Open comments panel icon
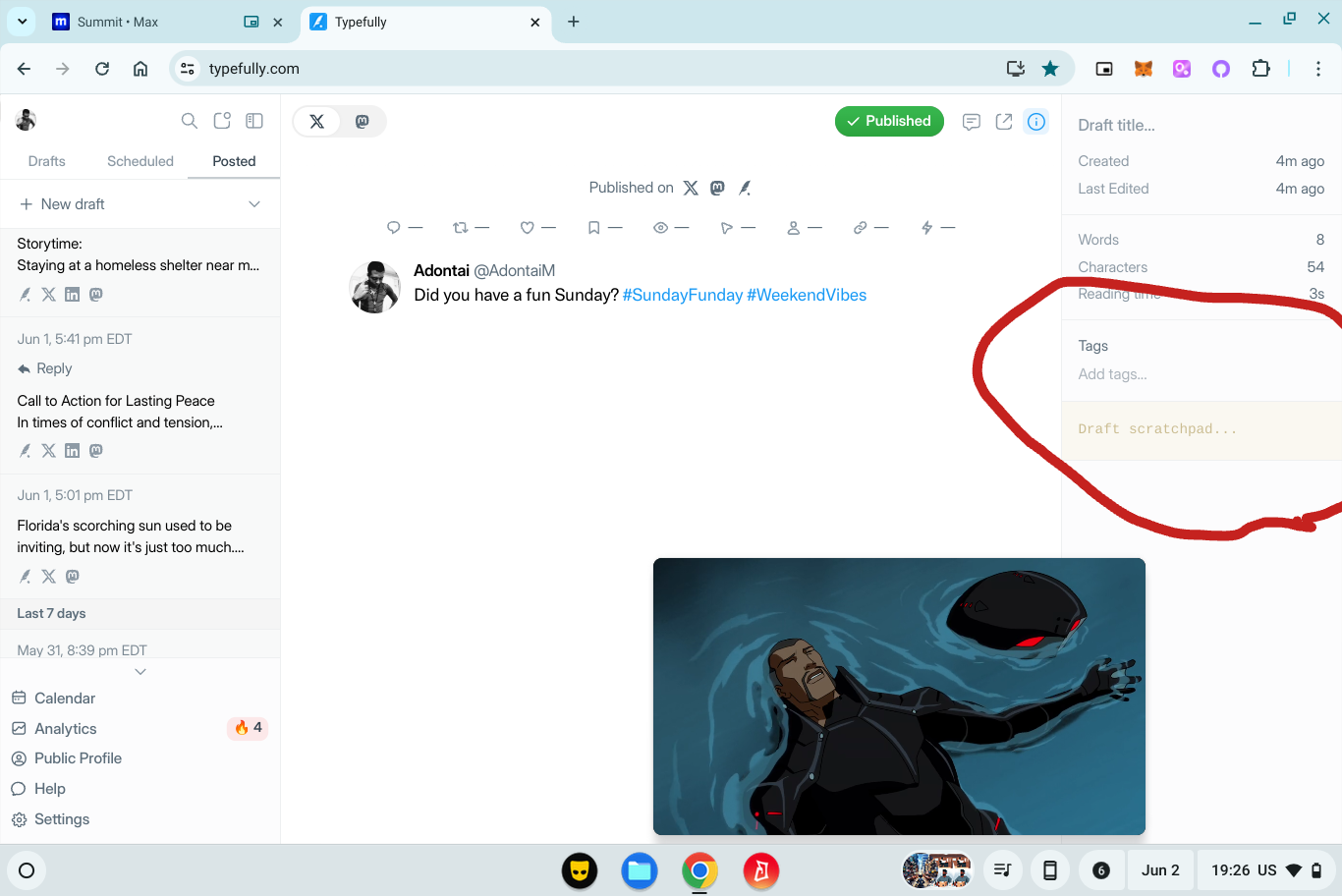Viewport: 1342px width, 896px height. click(x=972, y=122)
